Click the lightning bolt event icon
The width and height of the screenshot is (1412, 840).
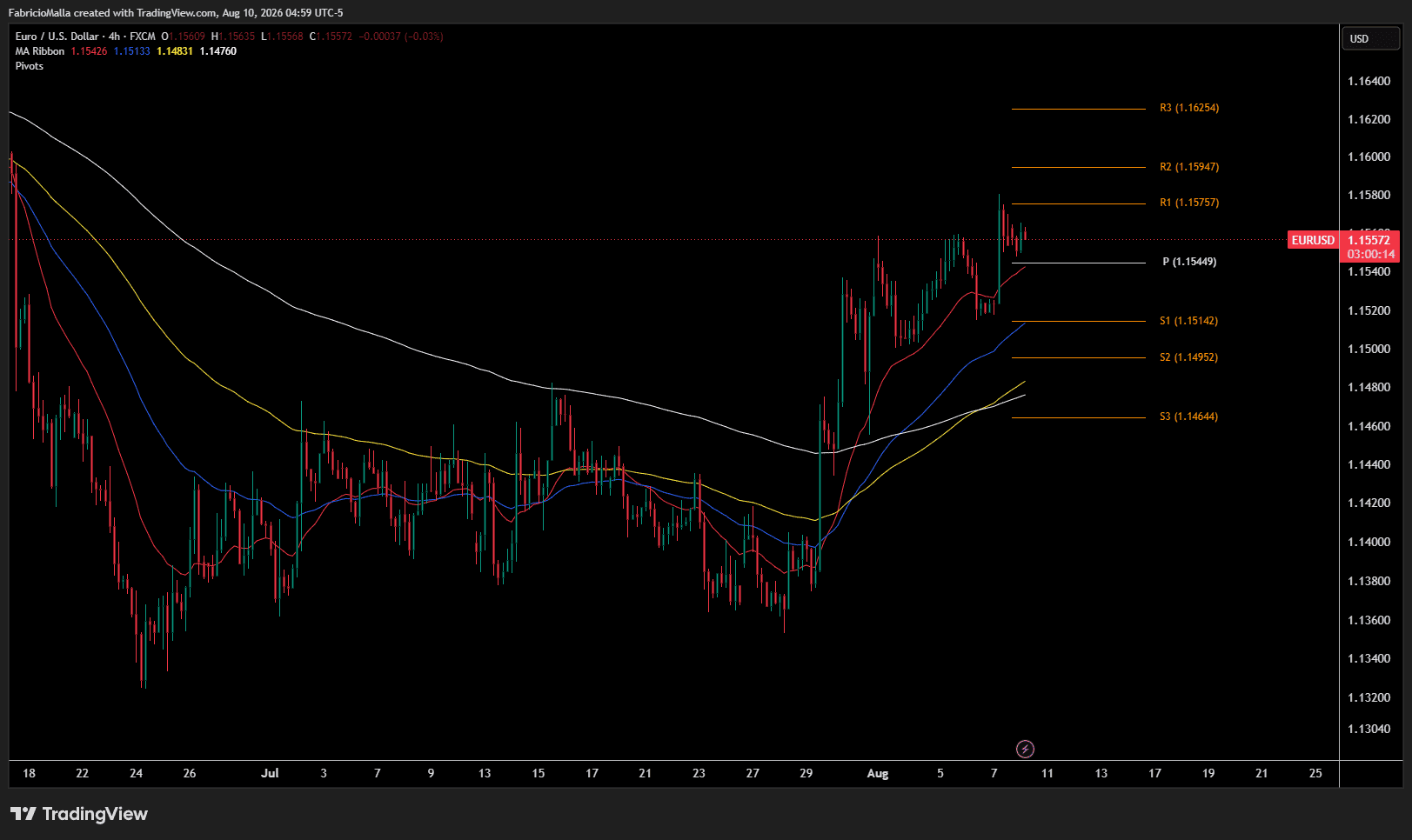(x=1025, y=749)
